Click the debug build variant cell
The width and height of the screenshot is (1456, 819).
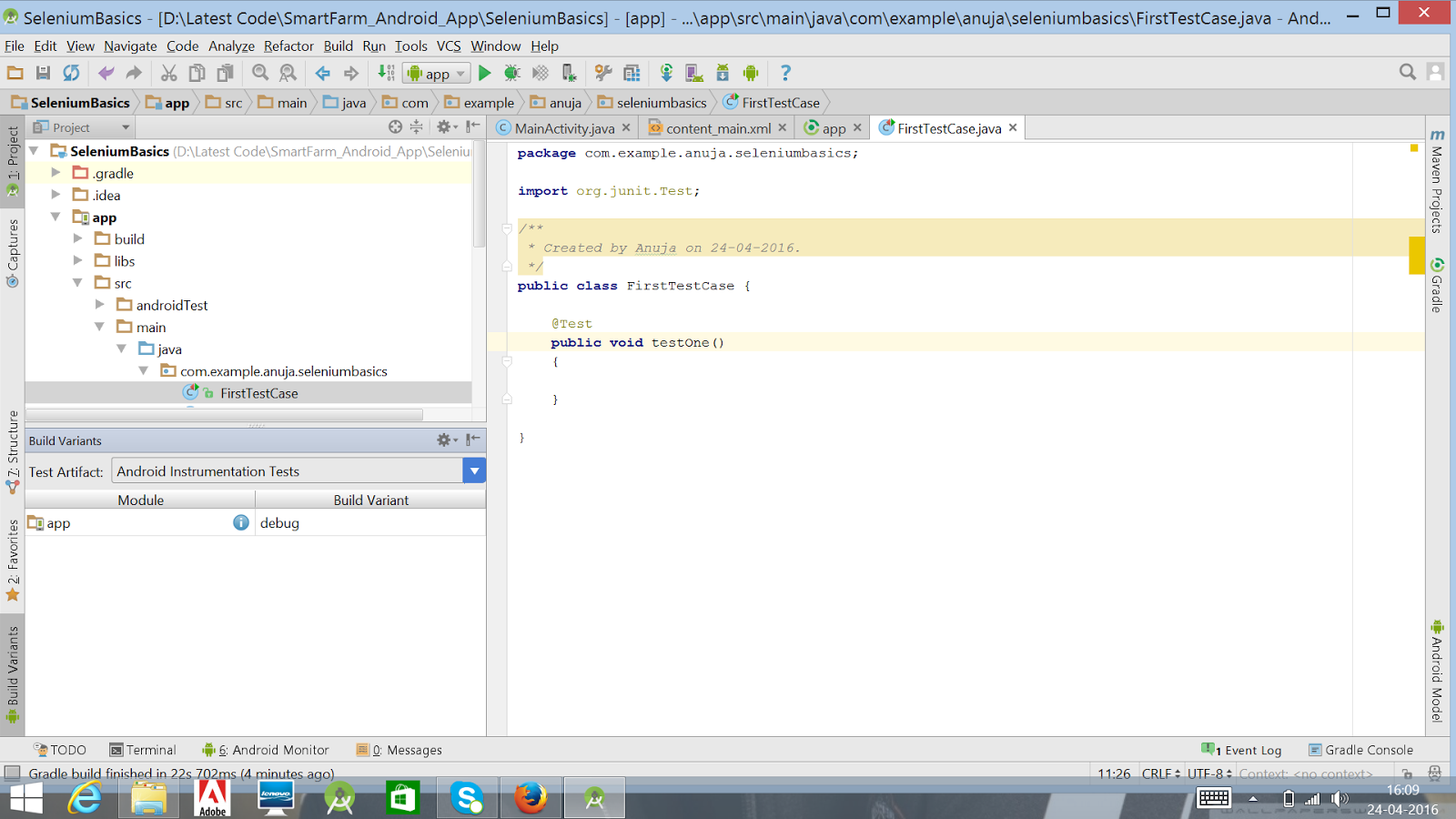click(370, 523)
